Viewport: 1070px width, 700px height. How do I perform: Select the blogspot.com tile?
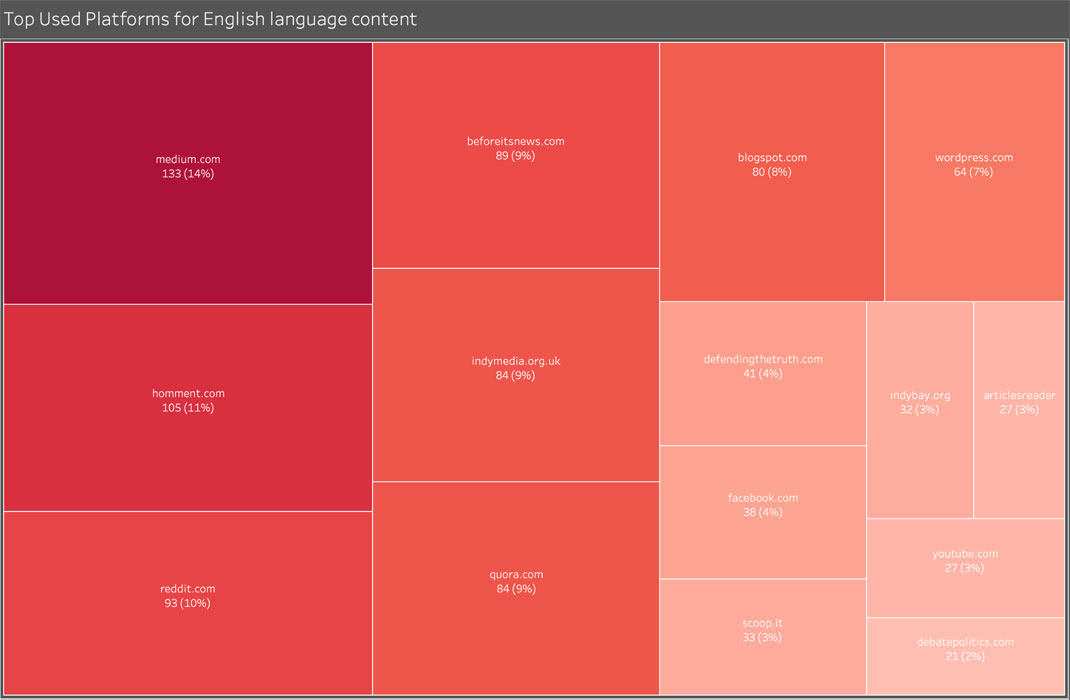(x=772, y=172)
